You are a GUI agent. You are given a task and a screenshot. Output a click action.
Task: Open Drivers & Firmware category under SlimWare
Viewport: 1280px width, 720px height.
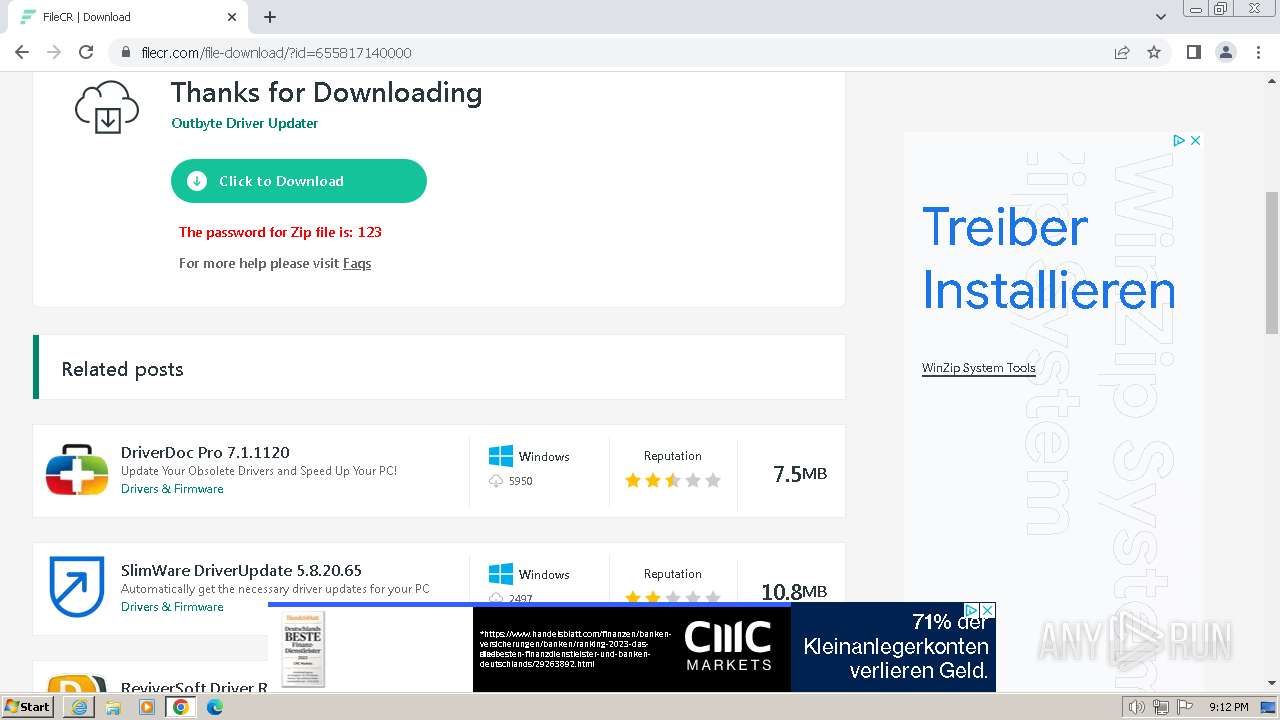(x=172, y=607)
